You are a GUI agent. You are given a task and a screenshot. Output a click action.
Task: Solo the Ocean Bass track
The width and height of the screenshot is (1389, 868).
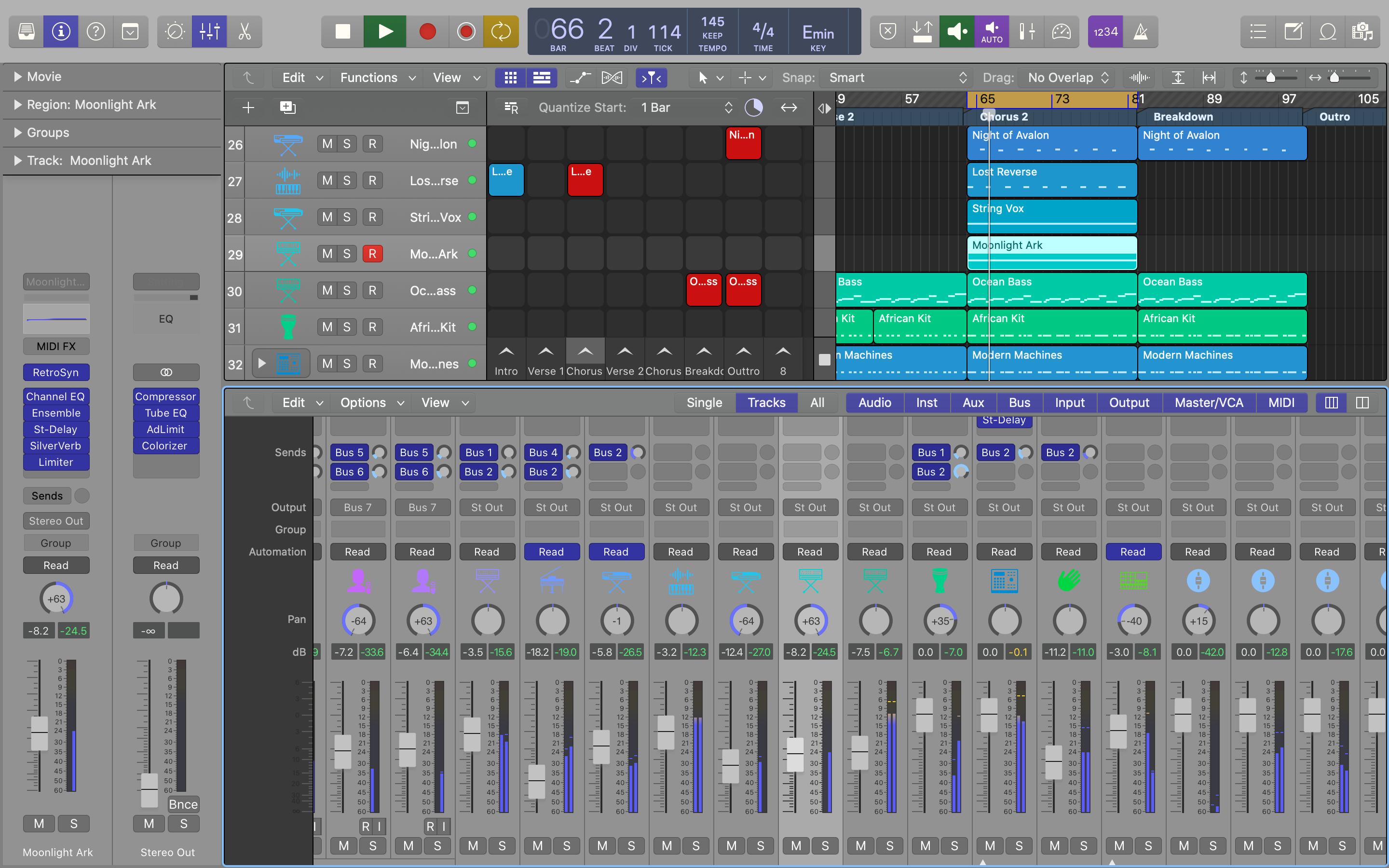click(347, 290)
